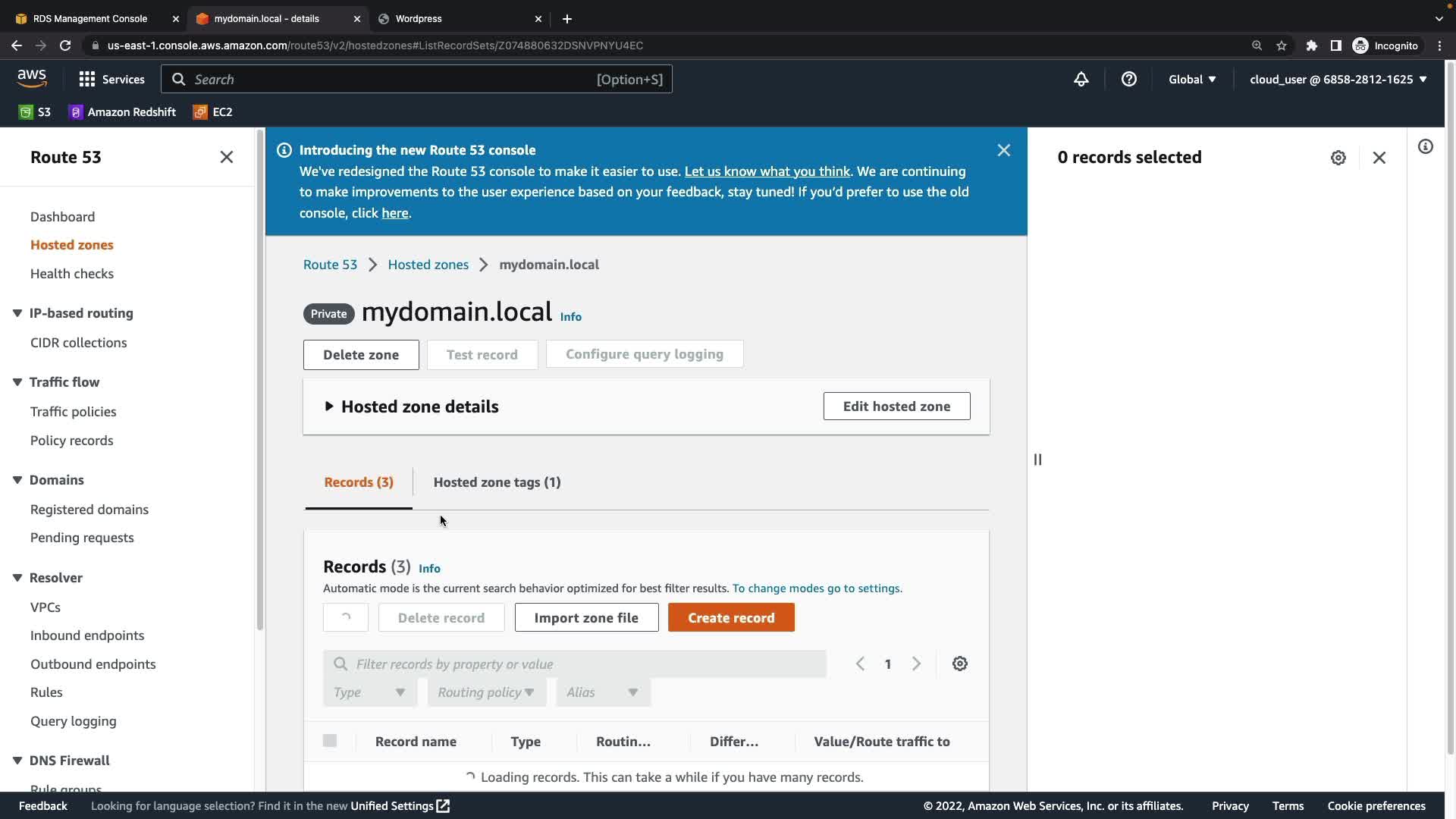Open AWS notifications bell icon

tap(1081, 80)
